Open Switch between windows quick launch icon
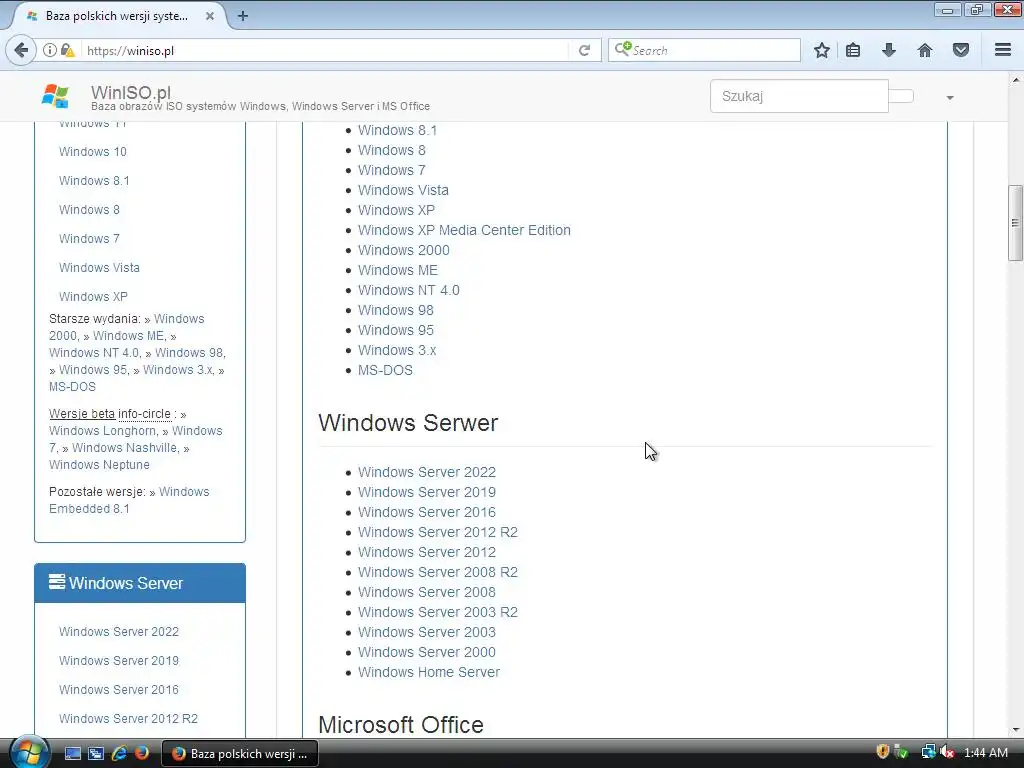1024x768 pixels. (96, 754)
